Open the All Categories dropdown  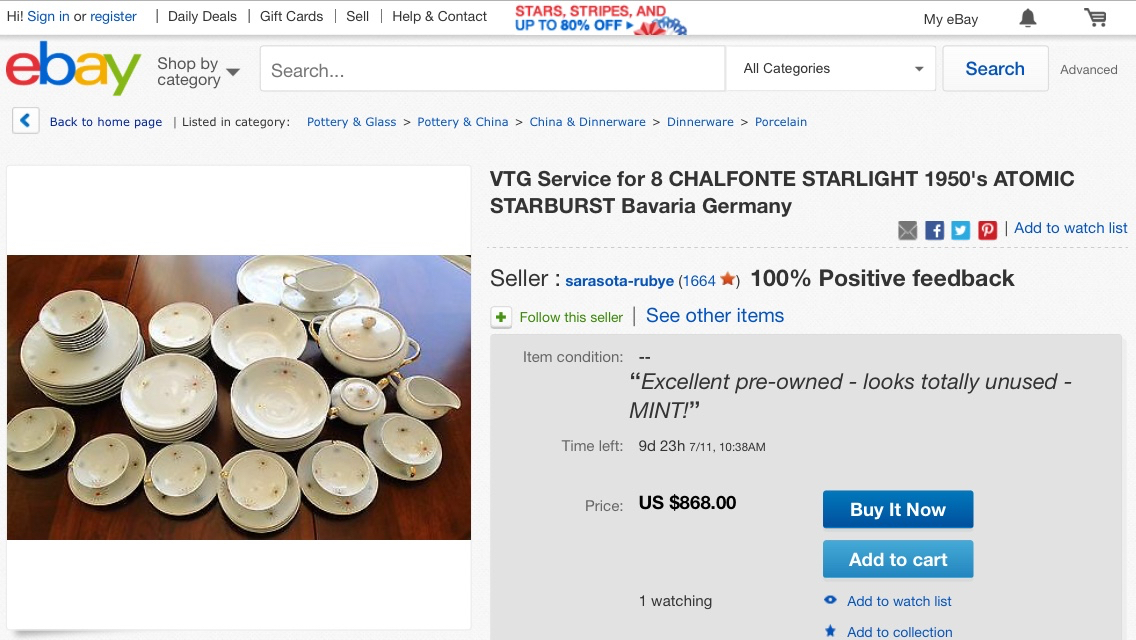pyautogui.click(x=832, y=69)
